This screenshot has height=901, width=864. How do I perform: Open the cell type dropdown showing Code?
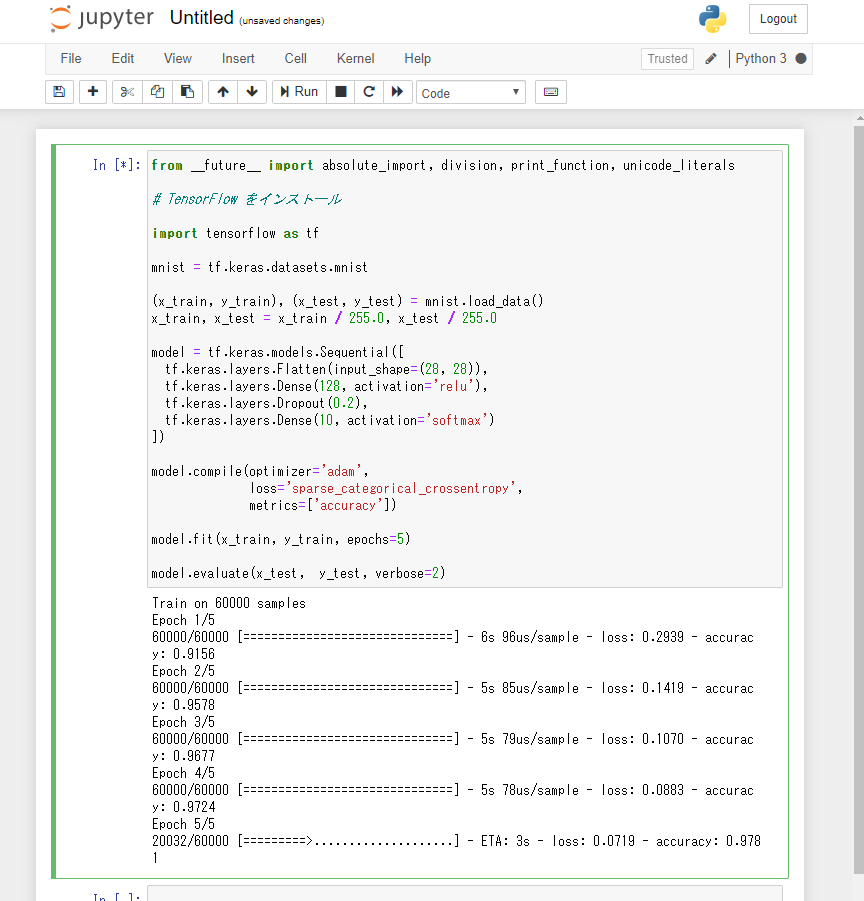[x=470, y=91]
